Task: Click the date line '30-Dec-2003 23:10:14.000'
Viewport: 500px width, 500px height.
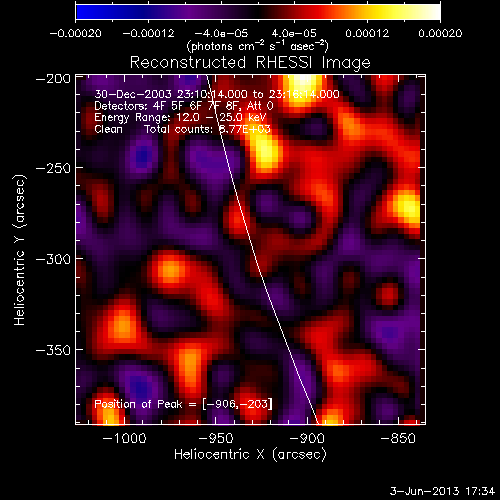Action: pos(171,94)
